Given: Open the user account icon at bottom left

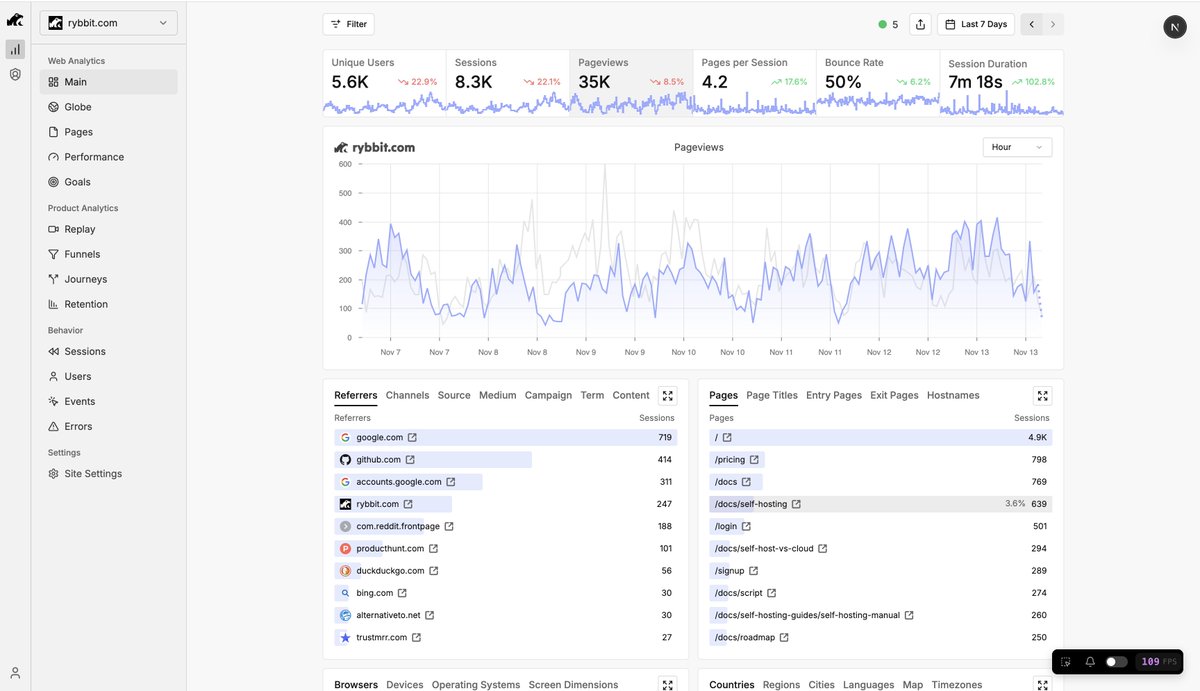Looking at the screenshot, I should (x=15, y=673).
